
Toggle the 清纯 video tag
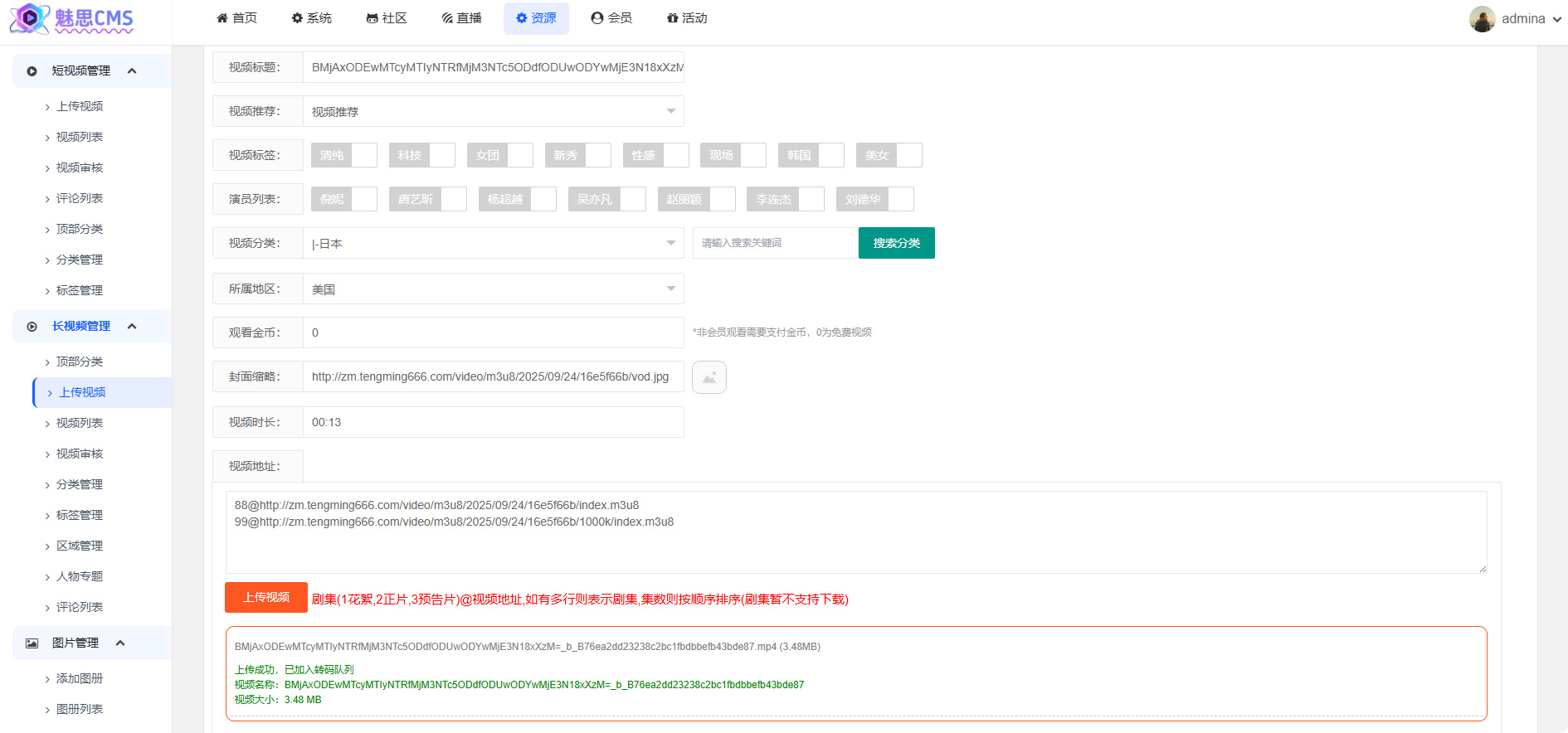pos(344,155)
